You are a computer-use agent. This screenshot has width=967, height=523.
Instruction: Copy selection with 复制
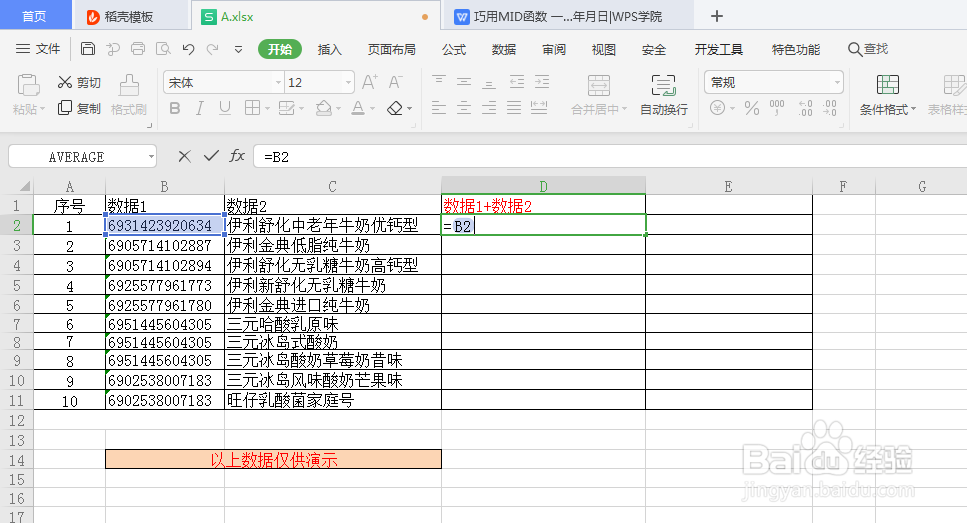coord(79,109)
